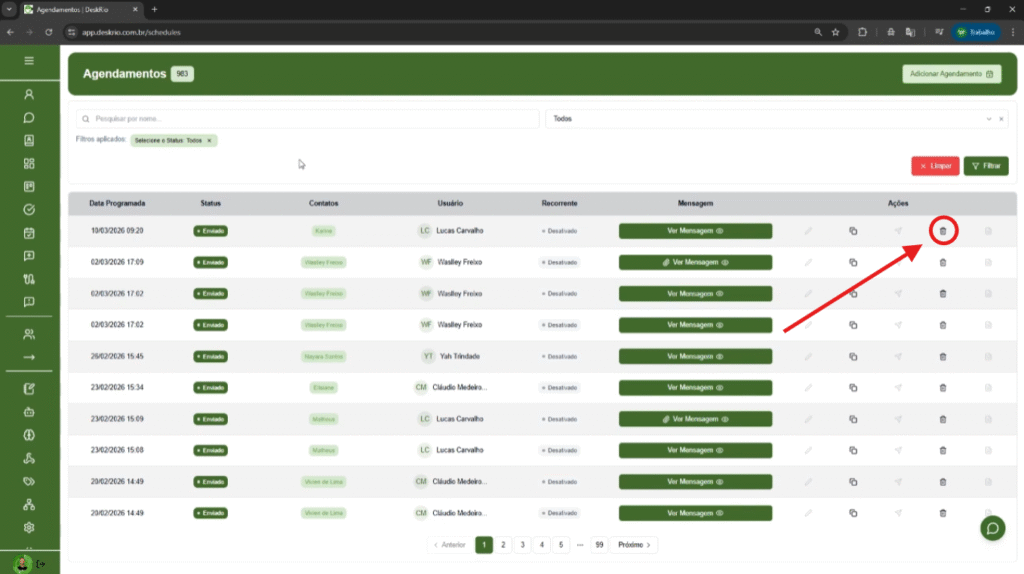
Task: Apply filters with the Filtrar button
Action: click(x=985, y=166)
